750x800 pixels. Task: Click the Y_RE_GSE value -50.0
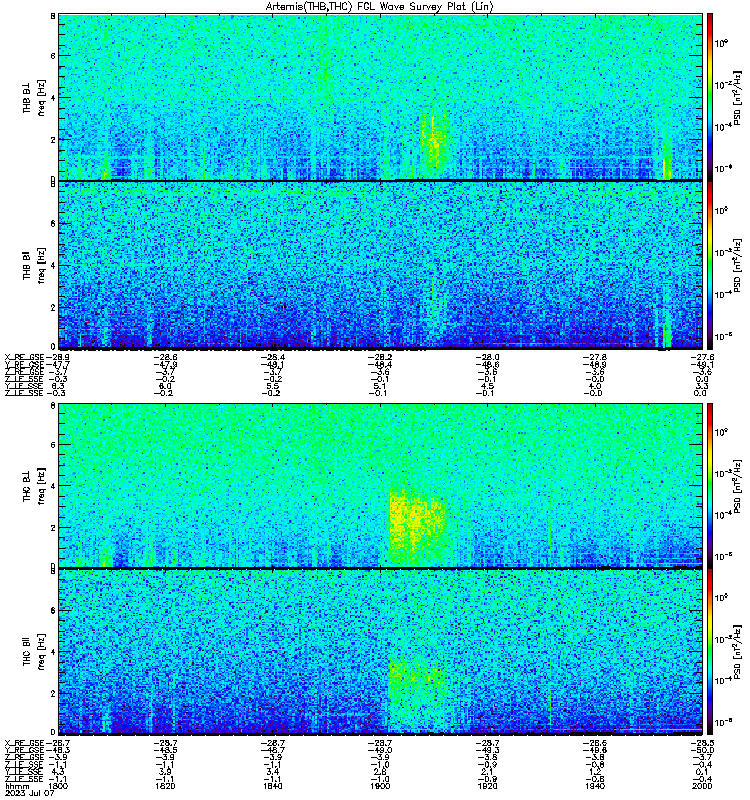click(703, 750)
